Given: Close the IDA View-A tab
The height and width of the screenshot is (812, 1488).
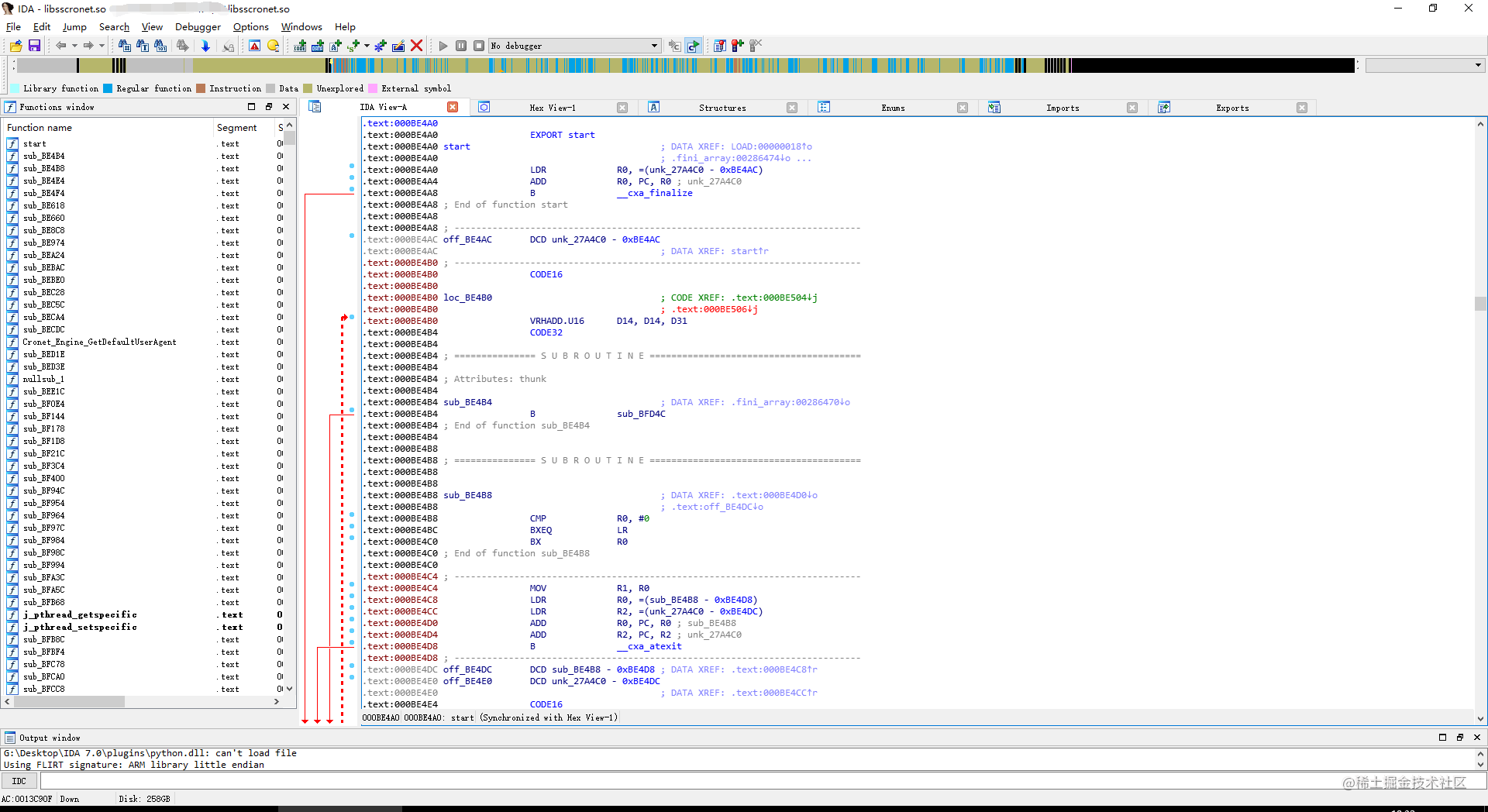Looking at the screenshot, I should [453, 107].
